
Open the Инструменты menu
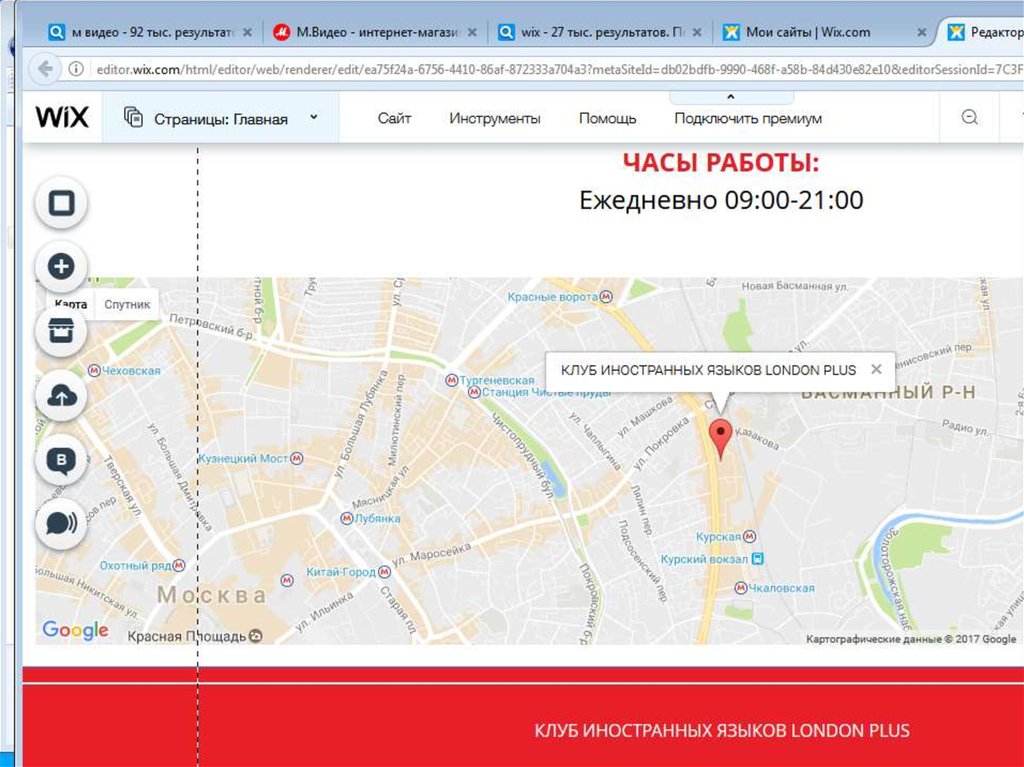[494, 118]
